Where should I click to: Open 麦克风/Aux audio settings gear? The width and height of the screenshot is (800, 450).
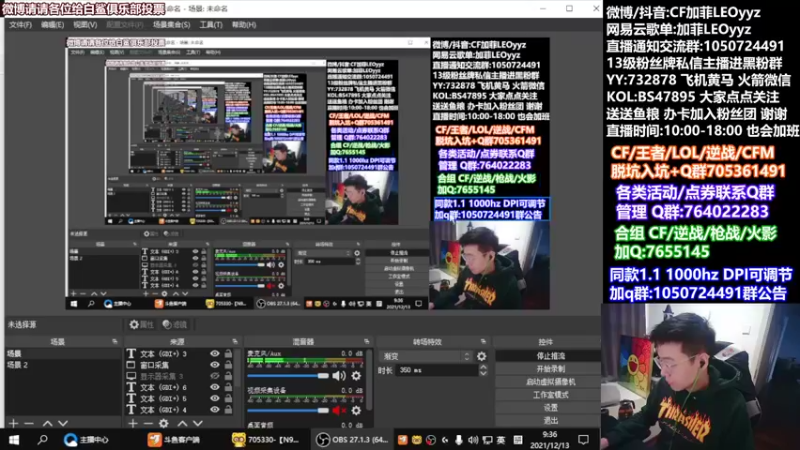coord(356,376)
